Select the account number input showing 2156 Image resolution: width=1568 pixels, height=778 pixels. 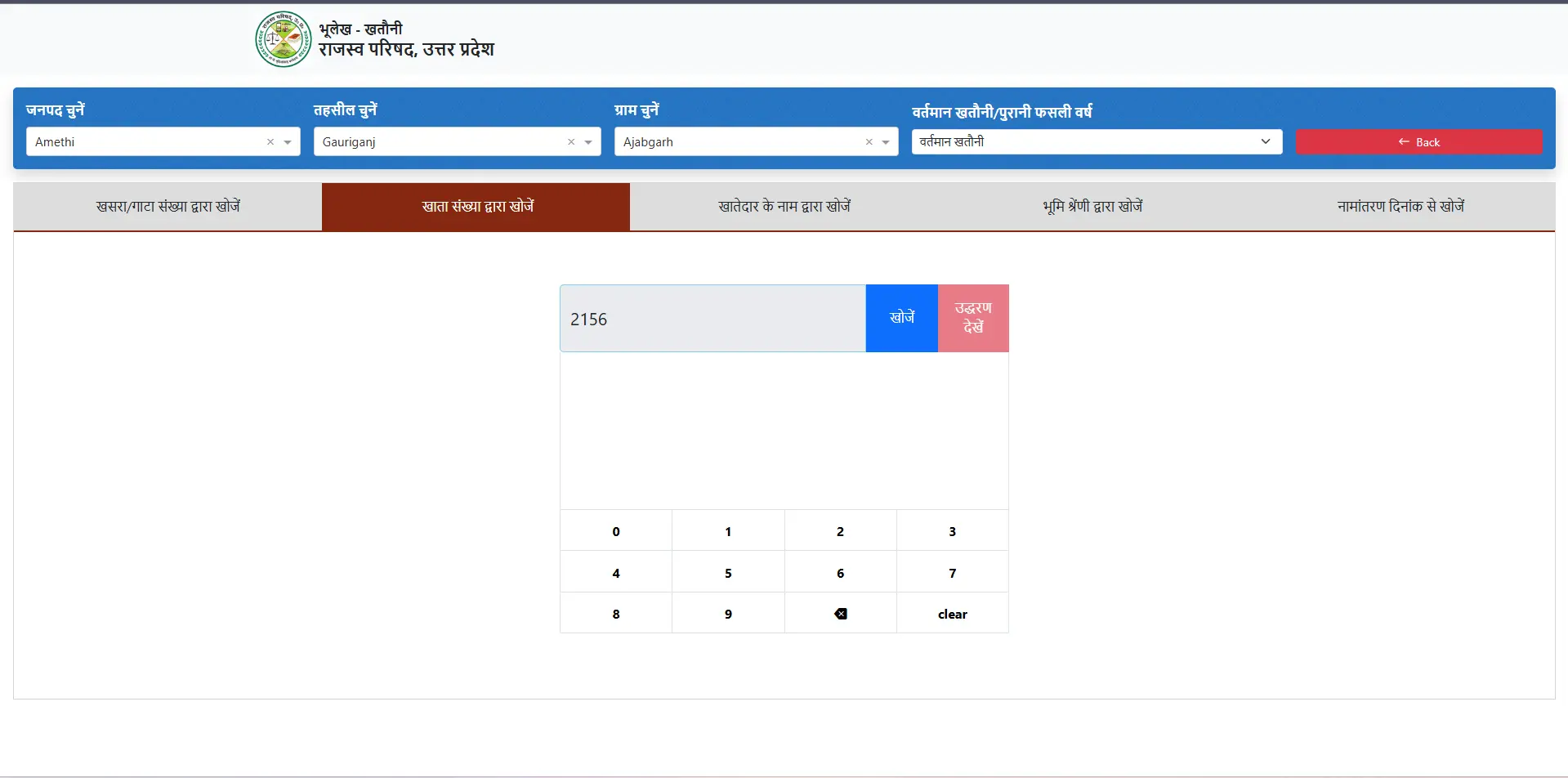click(711, 318)
